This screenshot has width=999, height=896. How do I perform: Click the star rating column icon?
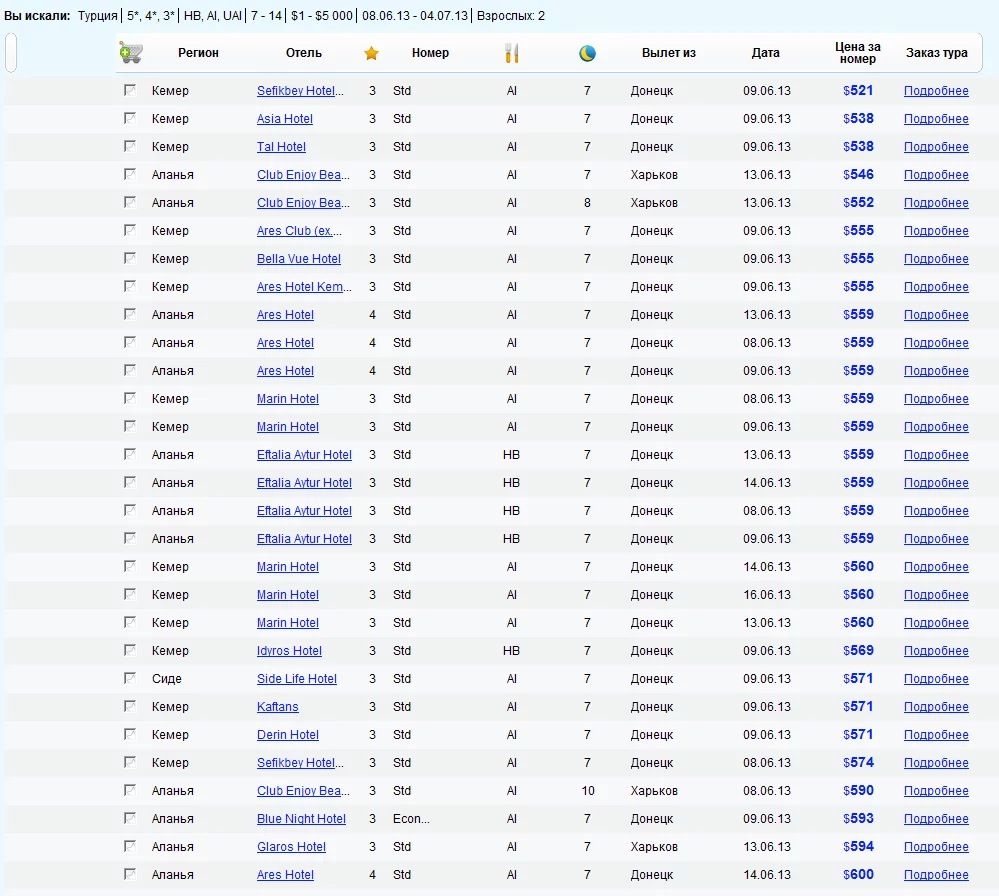click(371, 53)
